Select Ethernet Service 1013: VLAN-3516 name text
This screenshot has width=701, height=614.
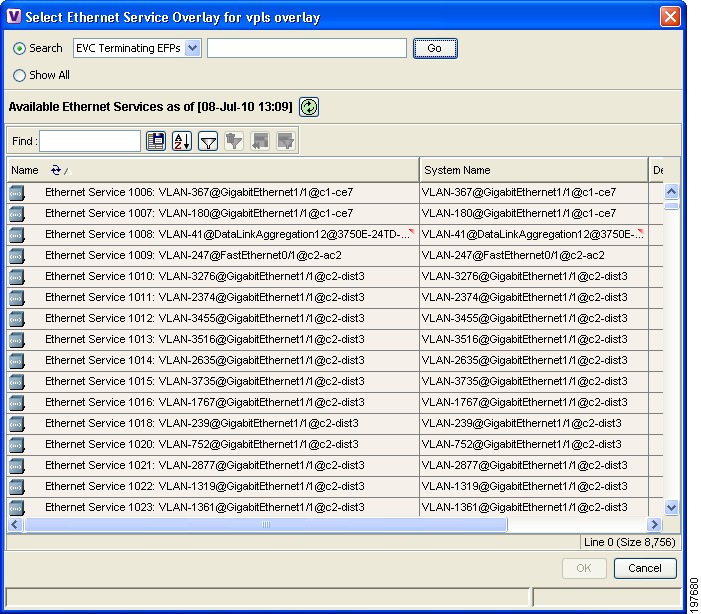(205, 339)
